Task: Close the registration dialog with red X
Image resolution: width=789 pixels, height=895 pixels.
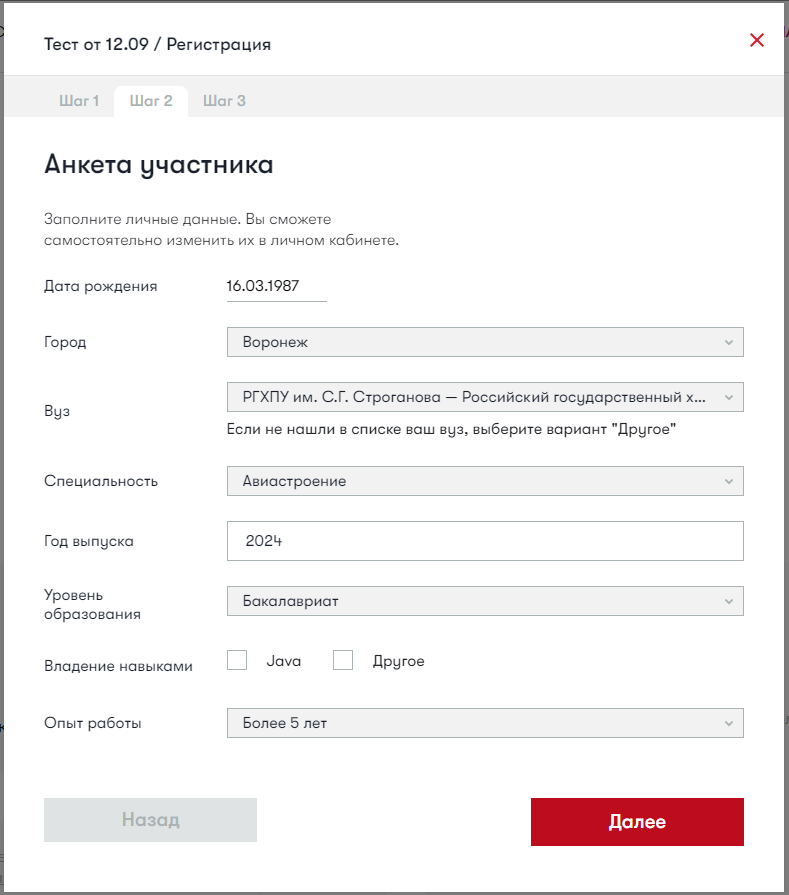Action: (757, 41)
